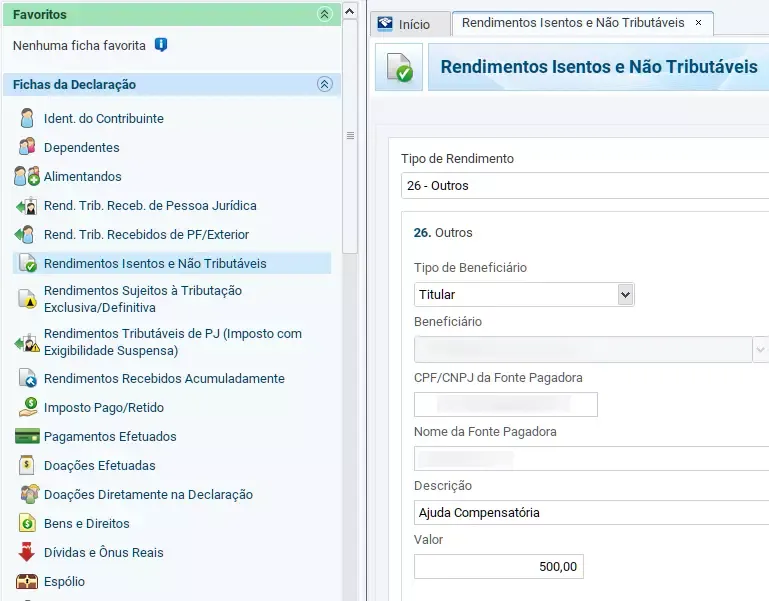769x601 pixels.
Task: Click the sidebar scroll up arrow
Action: click(x=350, y=11)
